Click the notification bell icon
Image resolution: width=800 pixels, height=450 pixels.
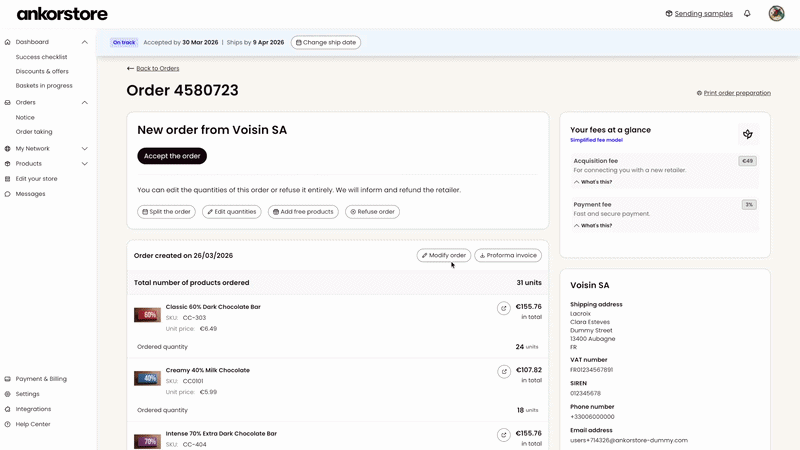747,14
